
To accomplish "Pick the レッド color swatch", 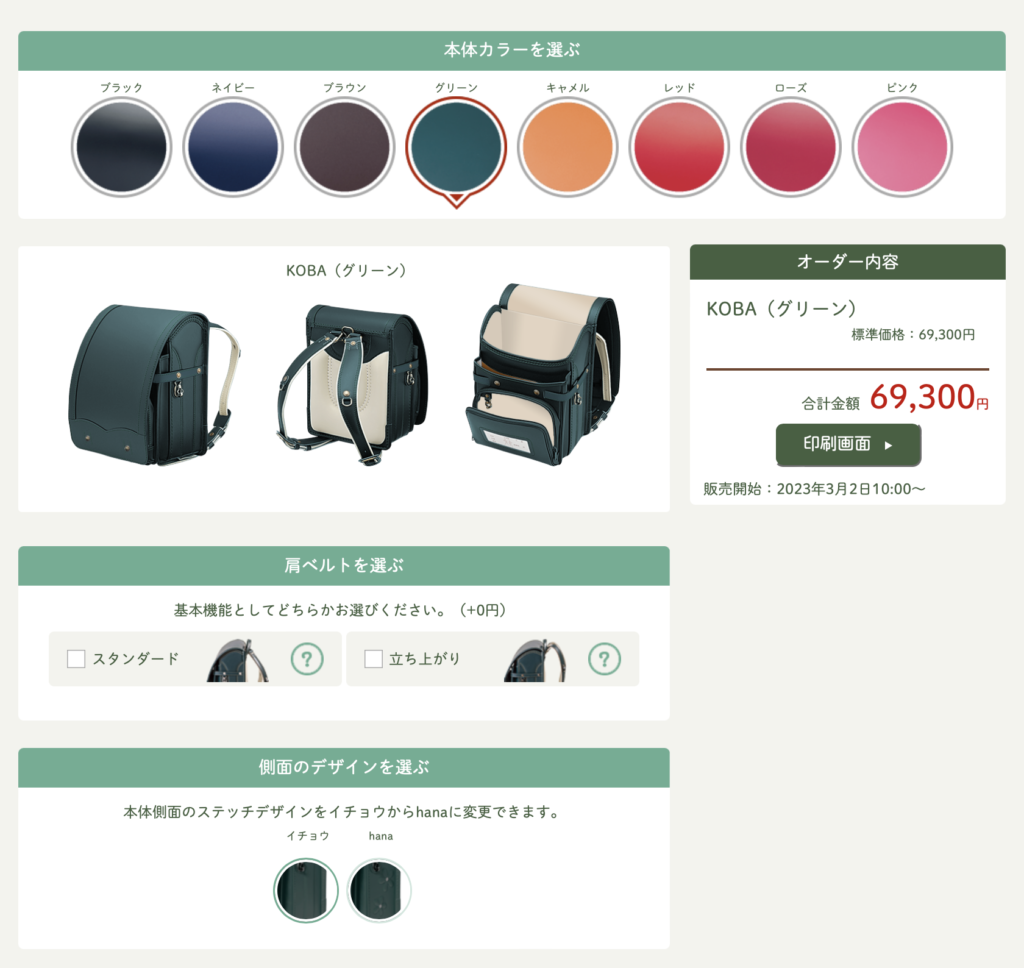I will click(x=679, y=147).
